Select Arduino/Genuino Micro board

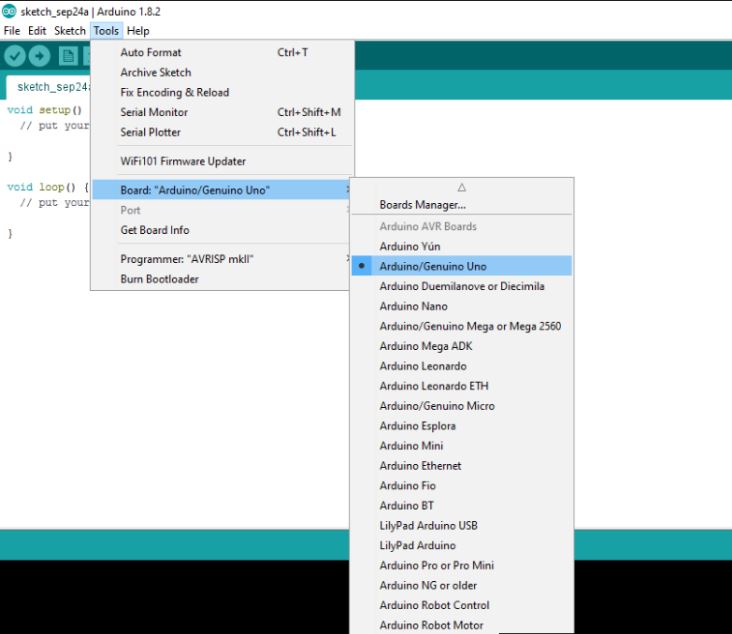[x=461, y=406]
